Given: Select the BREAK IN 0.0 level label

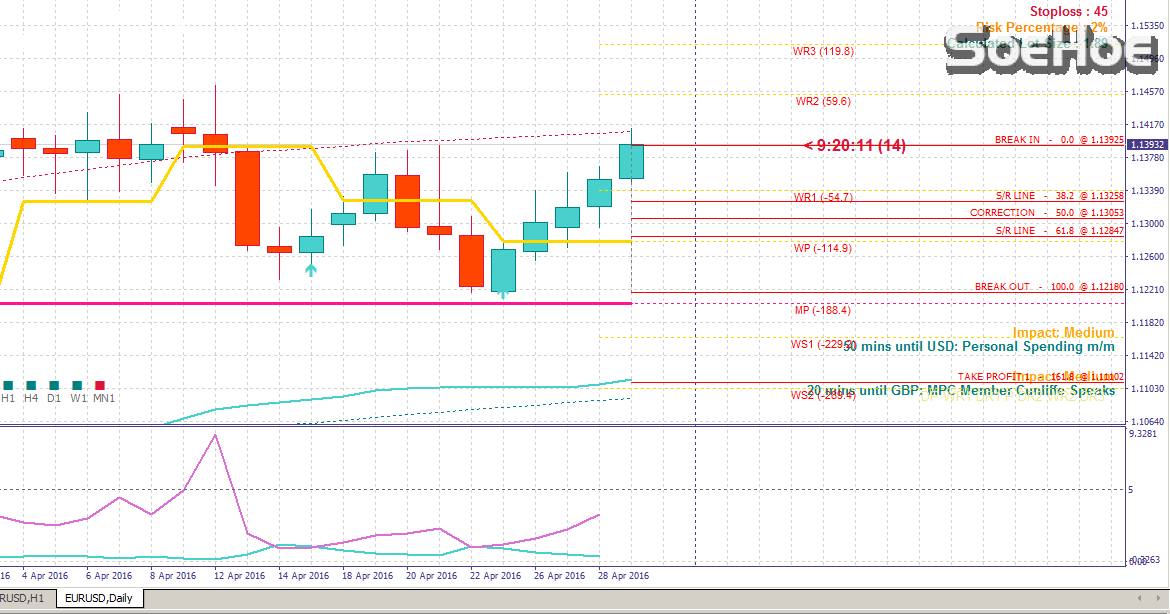Looking at the screenshot, I should point(1059,140).
